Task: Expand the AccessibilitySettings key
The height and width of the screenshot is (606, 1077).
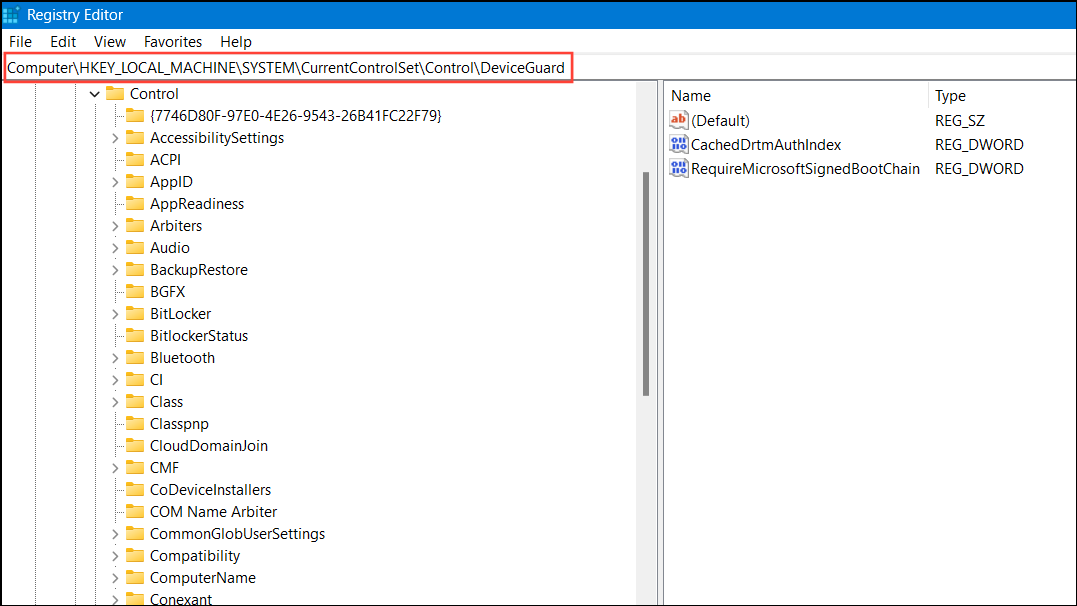Action: coord(115,138)
